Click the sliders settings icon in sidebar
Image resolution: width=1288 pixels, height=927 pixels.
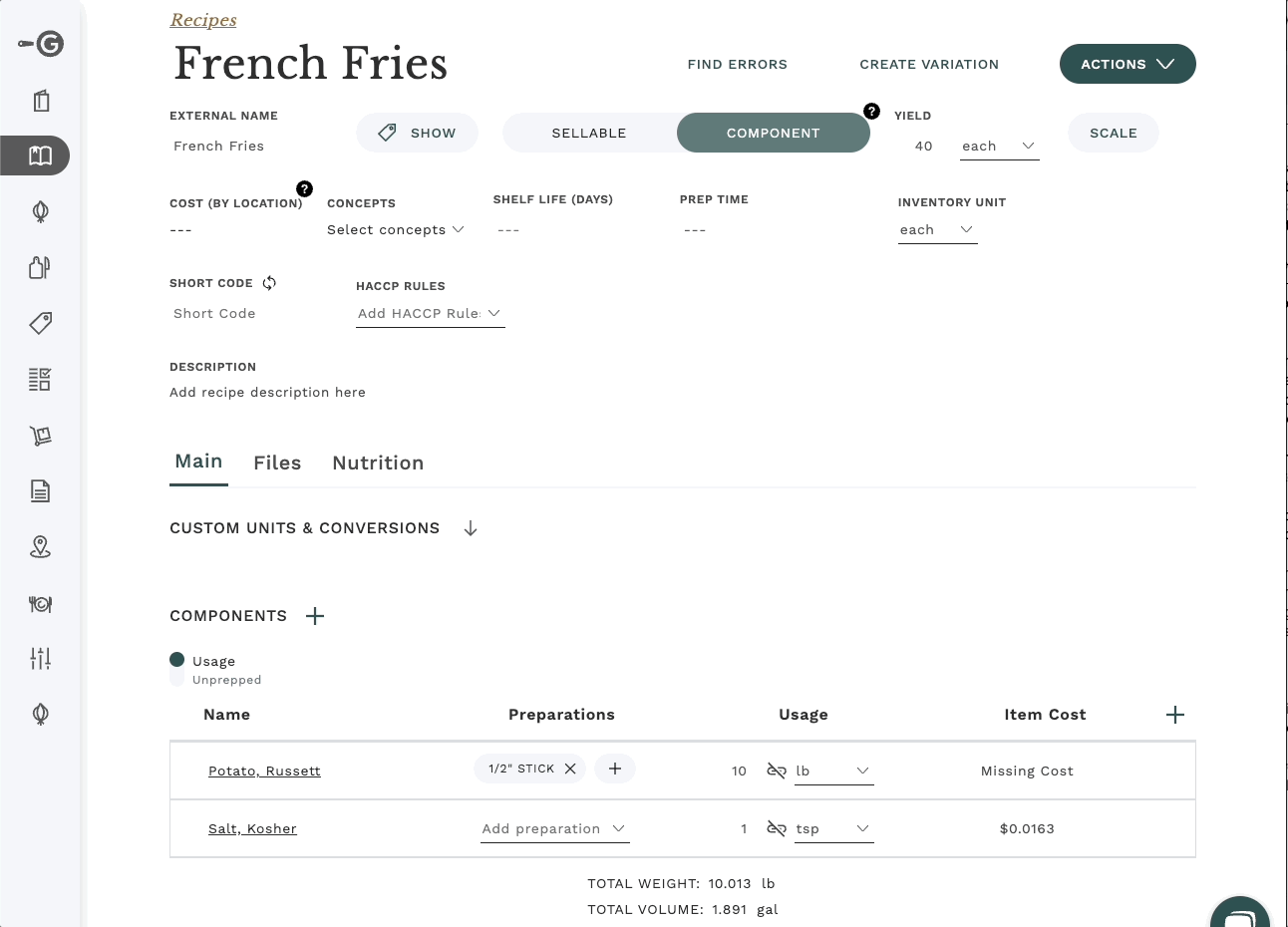[x=40, y=658]
